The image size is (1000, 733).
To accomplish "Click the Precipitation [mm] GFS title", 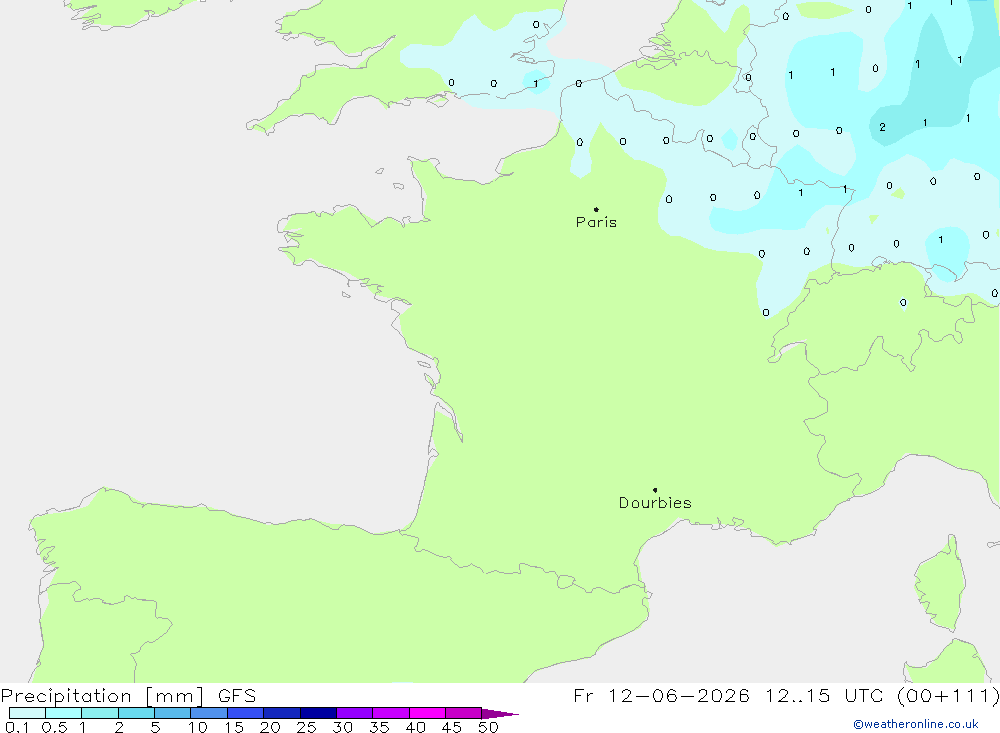I will coord(128,695).
